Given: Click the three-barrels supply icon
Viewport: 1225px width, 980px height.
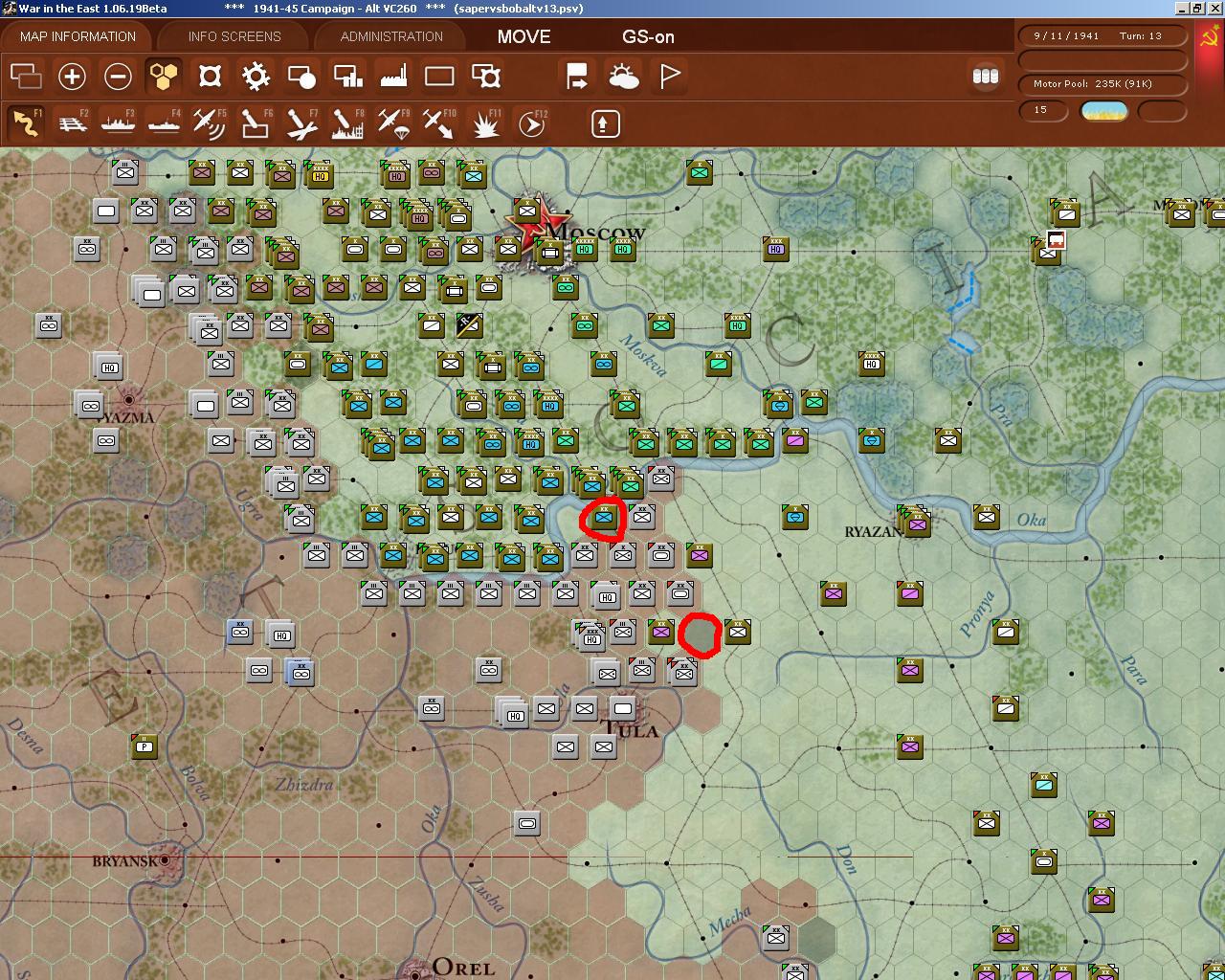Looking at the screenshot, I should (985, 76).
